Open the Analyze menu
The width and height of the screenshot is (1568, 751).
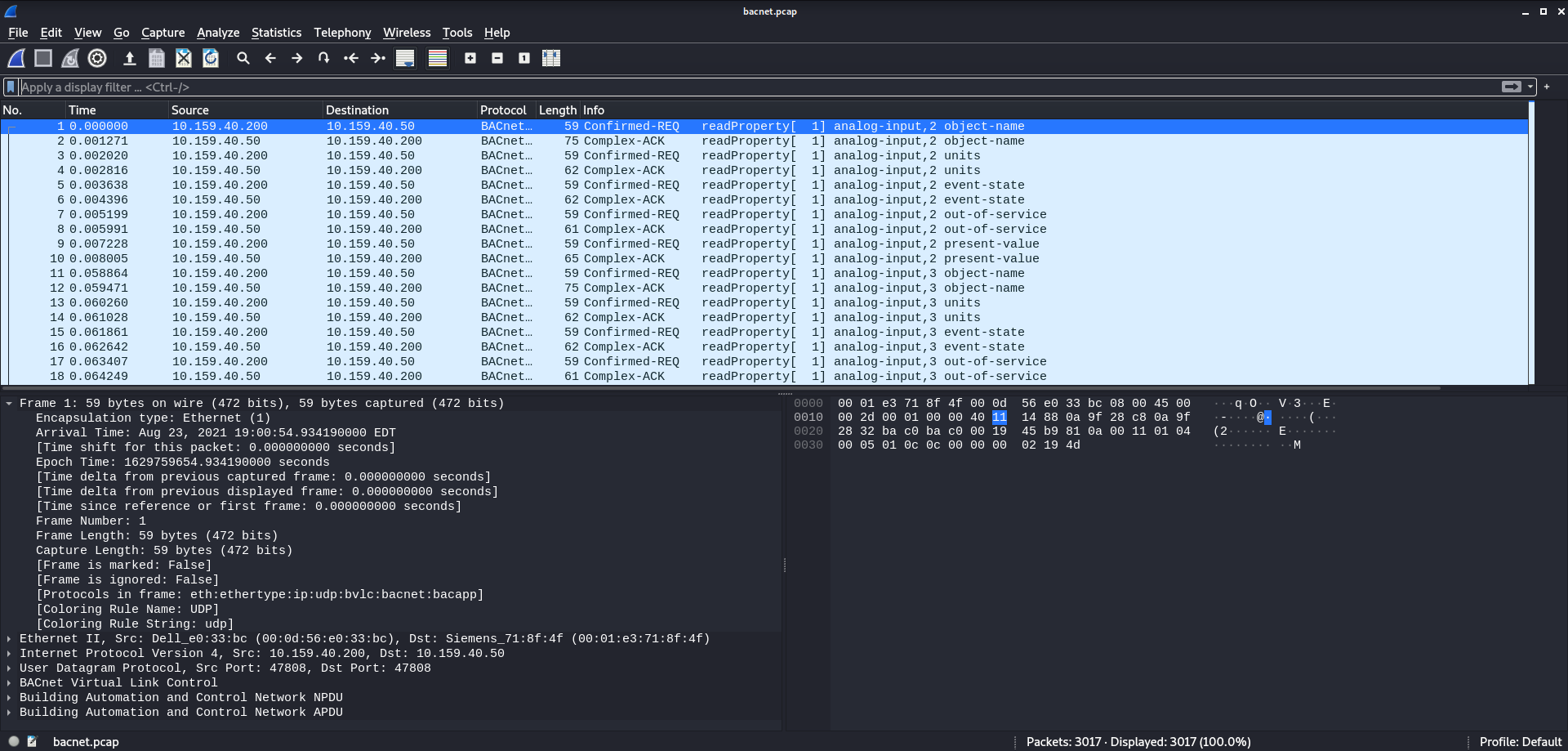coord(218,33)
